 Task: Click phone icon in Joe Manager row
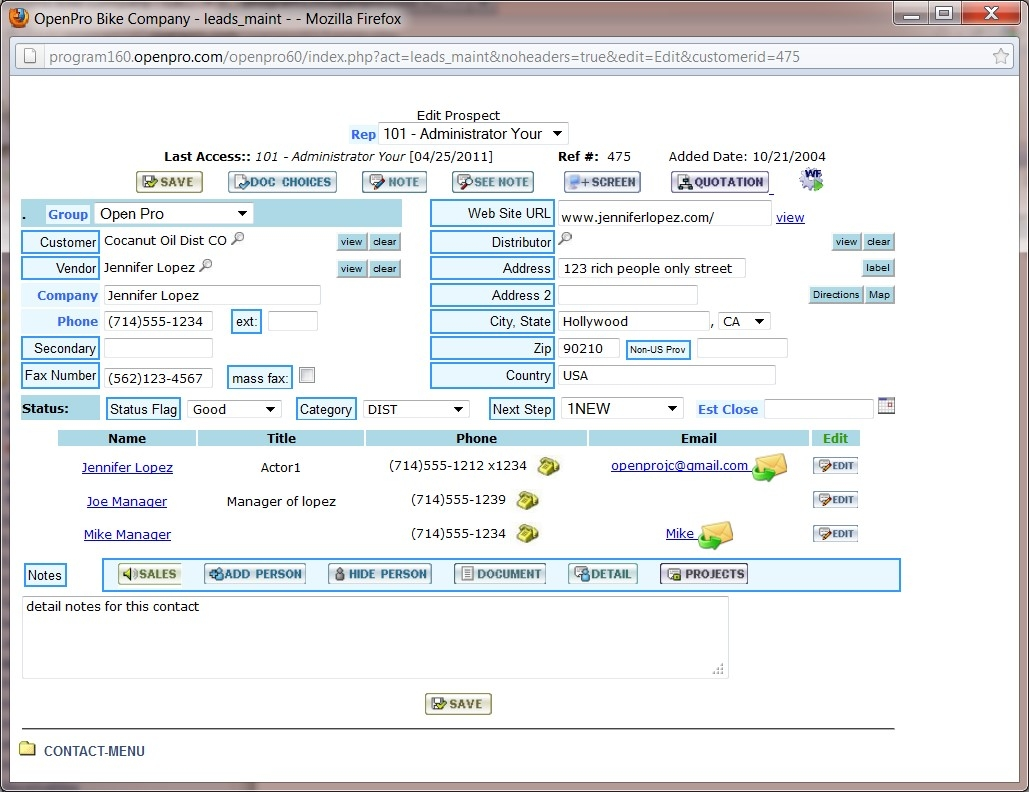click(528, 500)
